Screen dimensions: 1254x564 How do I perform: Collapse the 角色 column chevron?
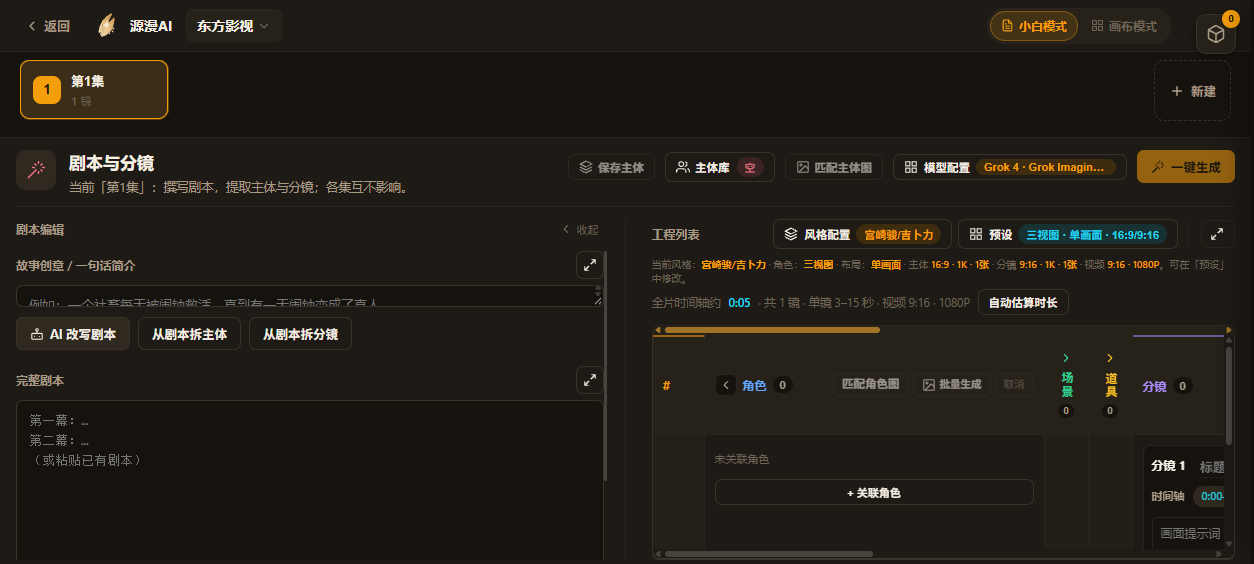pyautogui.click(x=726, y=385)
